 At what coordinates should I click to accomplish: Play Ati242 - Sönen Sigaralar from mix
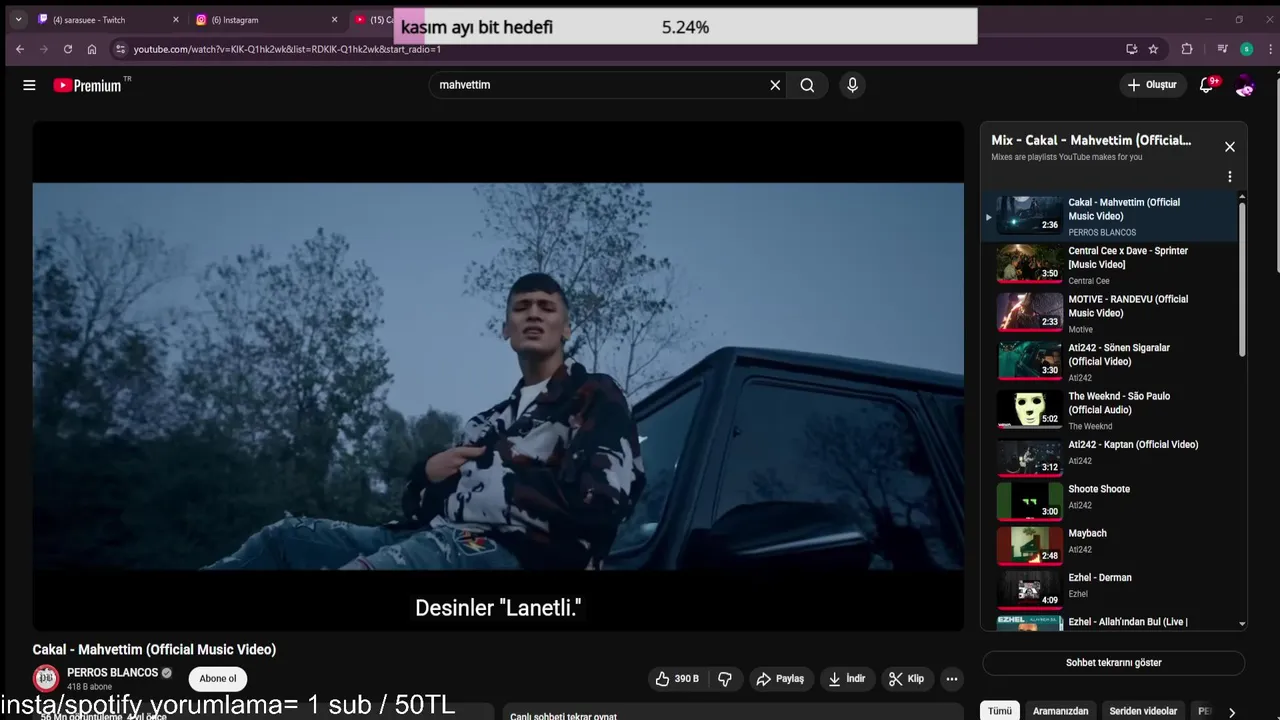(1112, 361)
